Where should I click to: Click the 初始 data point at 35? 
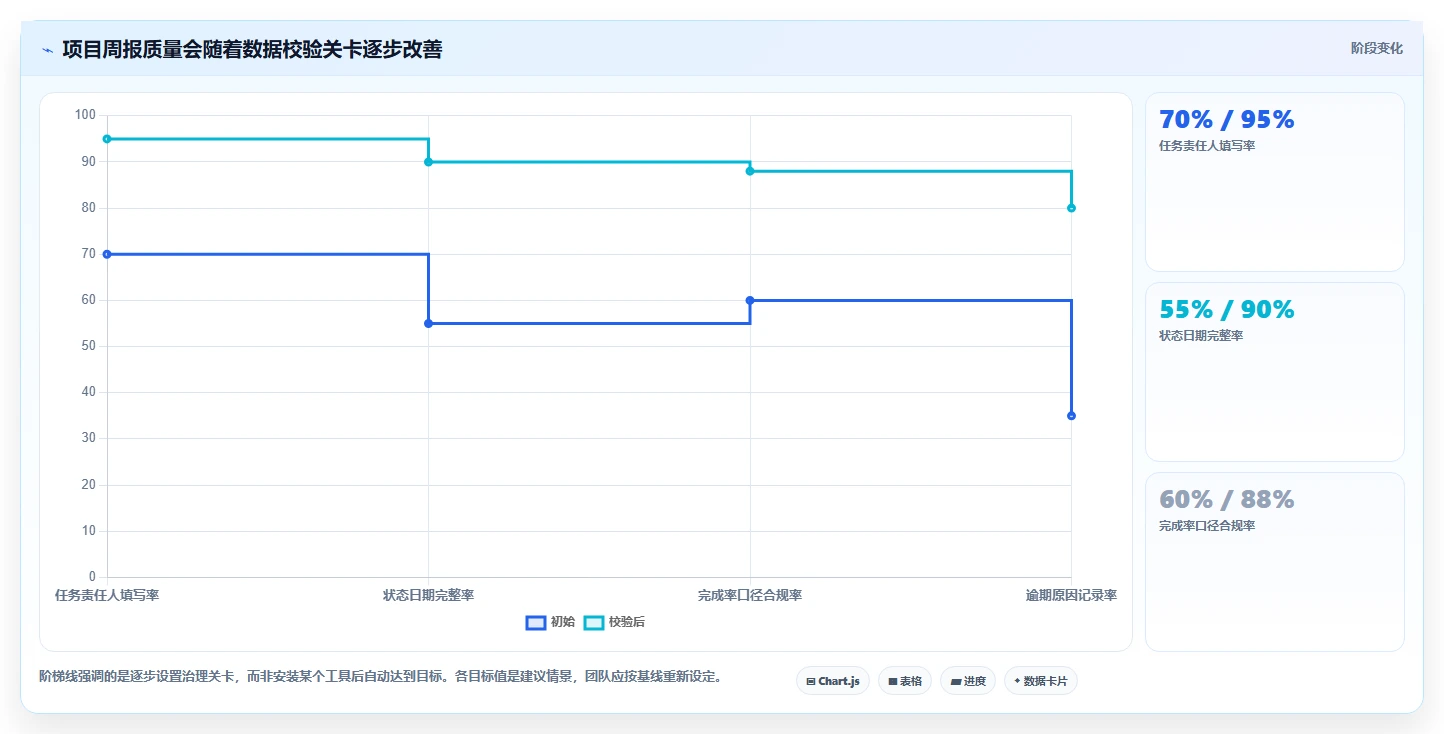coord(1071,415)
